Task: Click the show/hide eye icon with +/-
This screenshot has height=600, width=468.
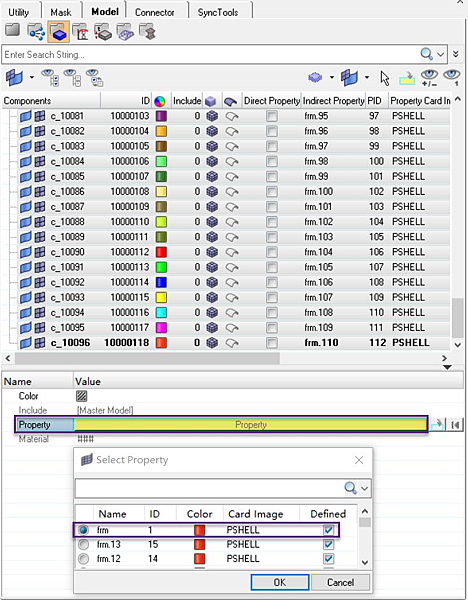Action: pyautogui.click(x=429, y=77)
